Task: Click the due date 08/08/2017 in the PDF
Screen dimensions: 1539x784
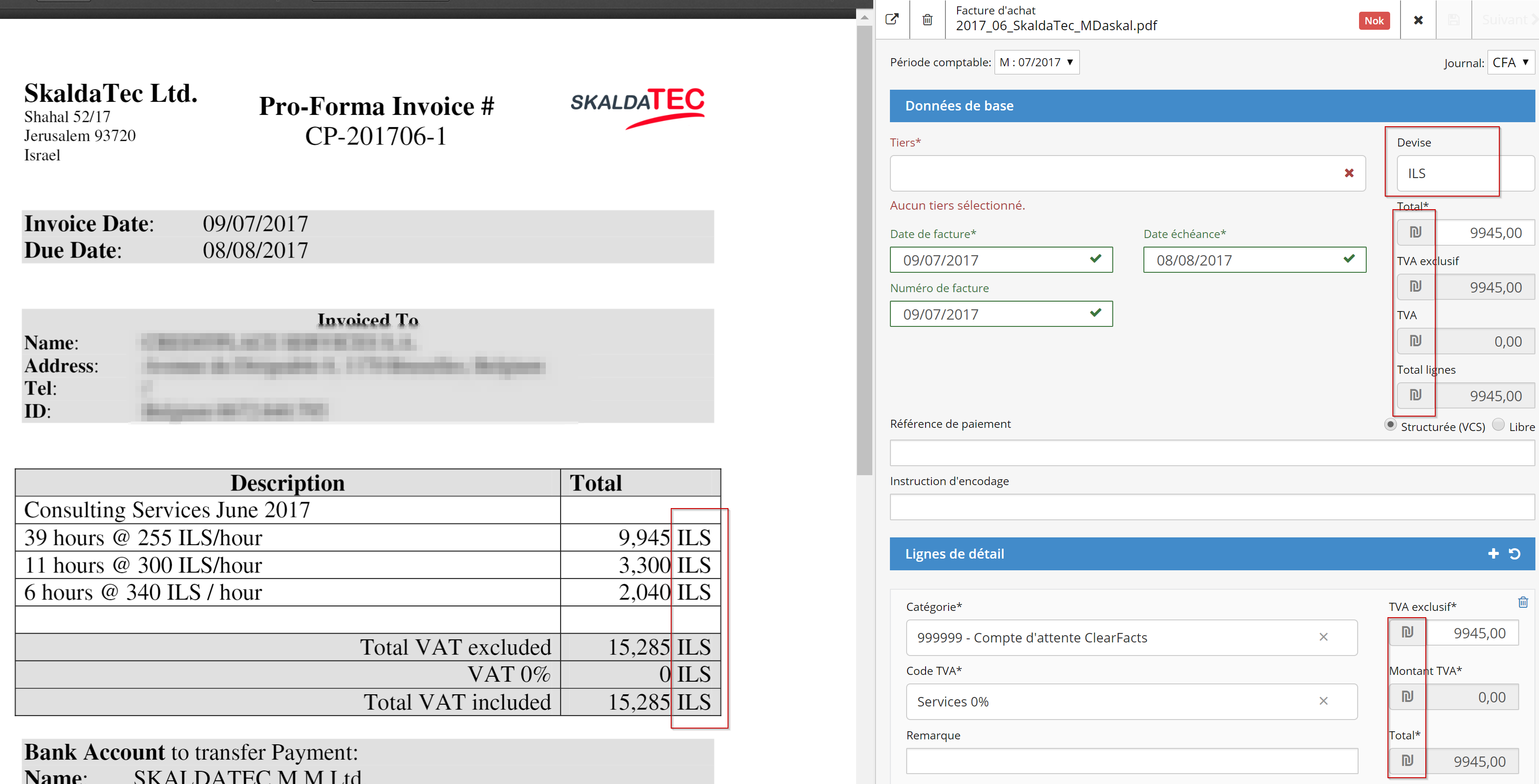Action: pyautogui.click(x=255, y=250)
